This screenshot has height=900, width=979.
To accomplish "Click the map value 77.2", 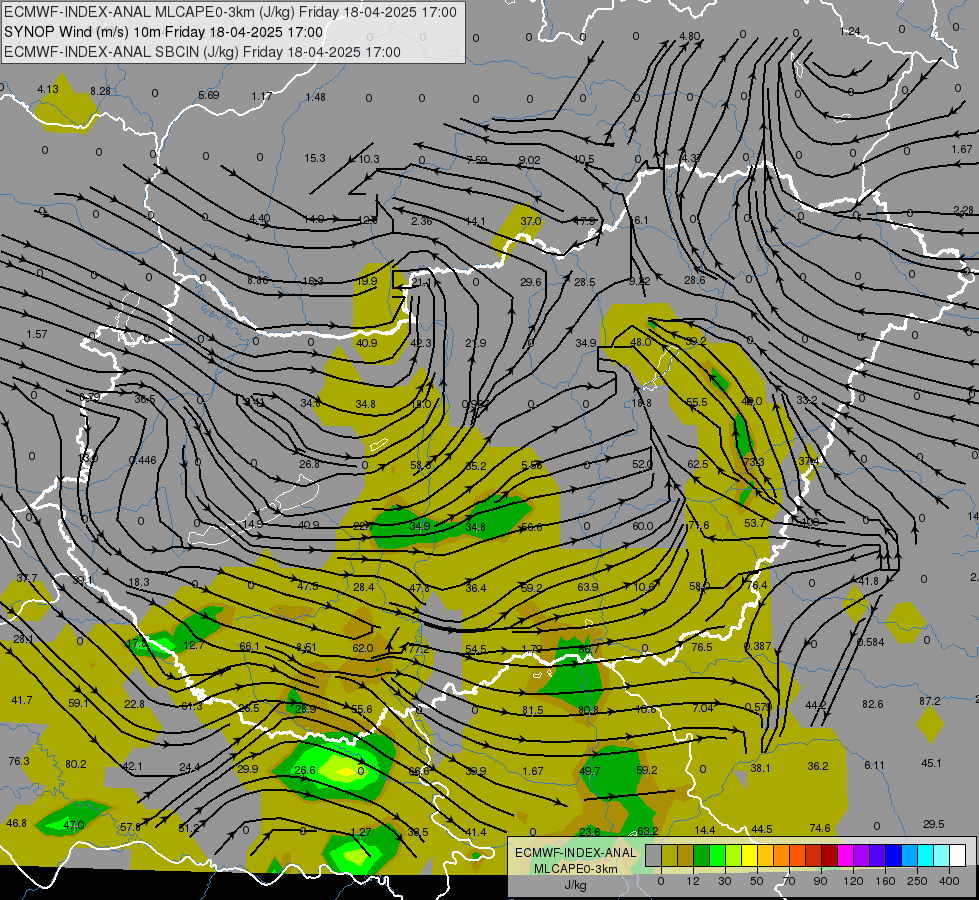I will [418, 649].
